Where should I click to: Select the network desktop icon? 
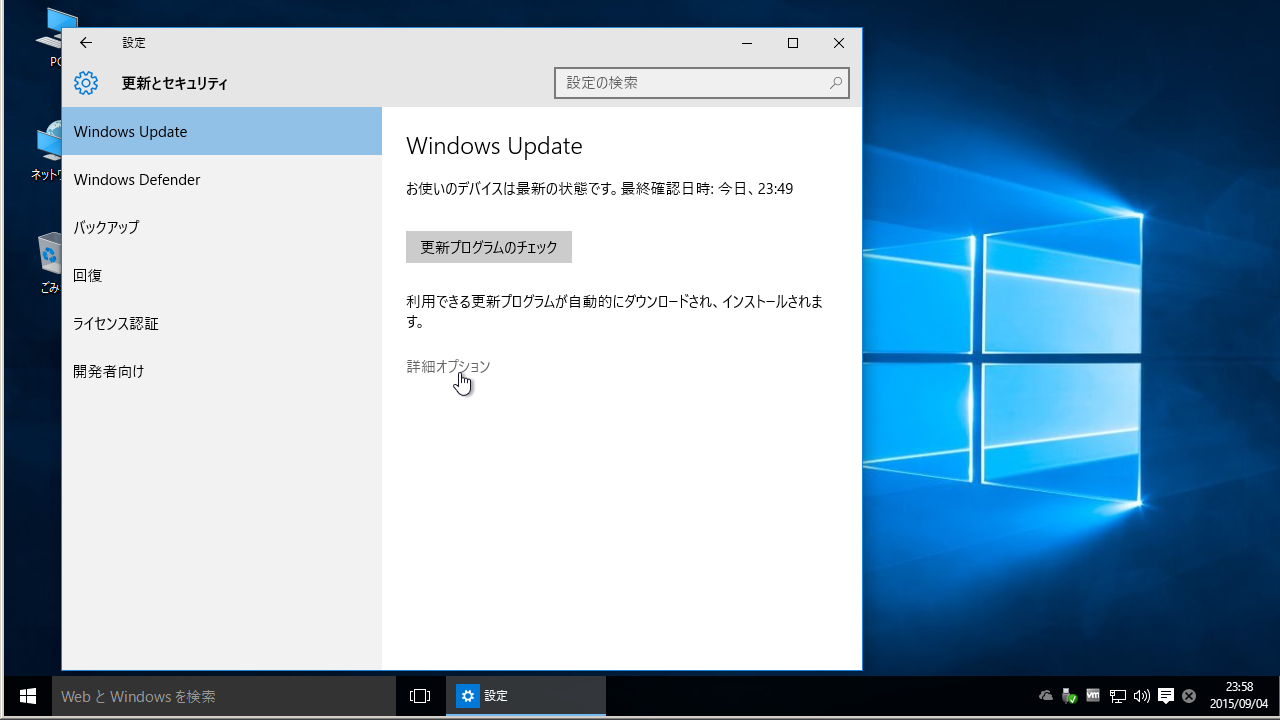(47, 152)
